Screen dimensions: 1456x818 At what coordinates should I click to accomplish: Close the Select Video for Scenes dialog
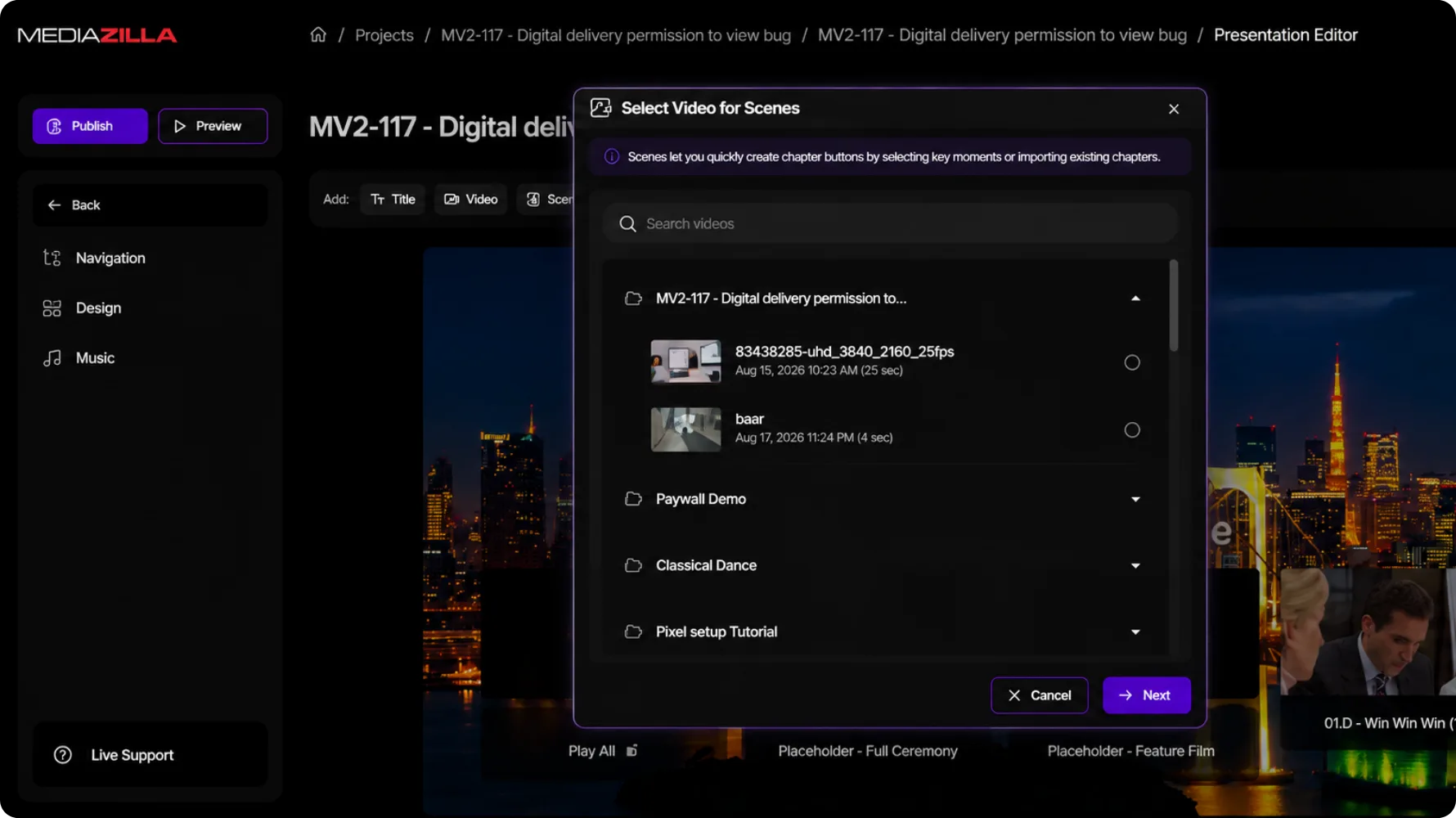(x=1174, y=109)
